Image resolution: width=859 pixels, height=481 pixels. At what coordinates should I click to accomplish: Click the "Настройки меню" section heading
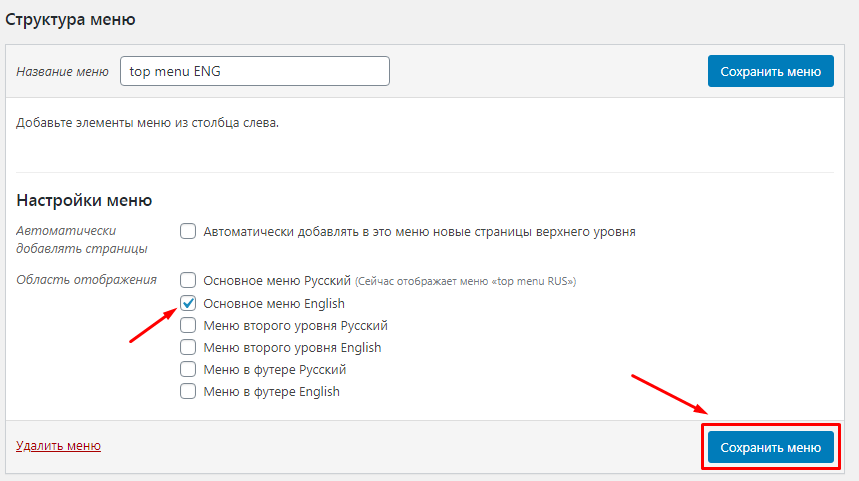click(84, 199)
